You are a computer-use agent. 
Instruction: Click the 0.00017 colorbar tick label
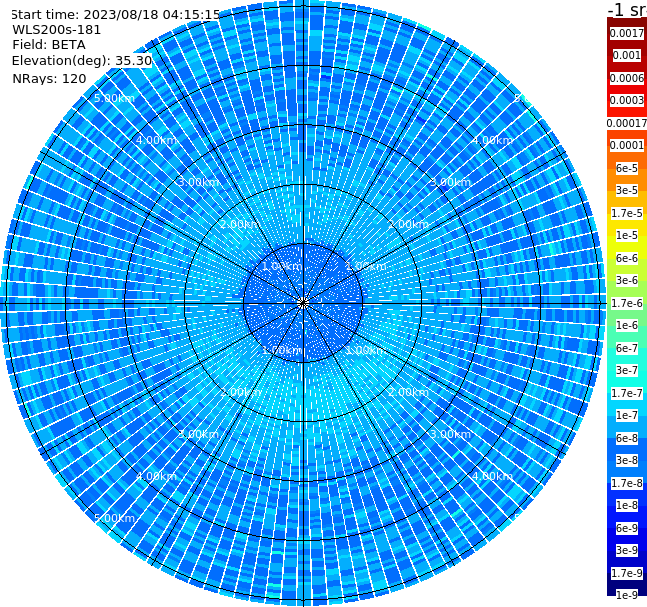[x=627, y=123]
